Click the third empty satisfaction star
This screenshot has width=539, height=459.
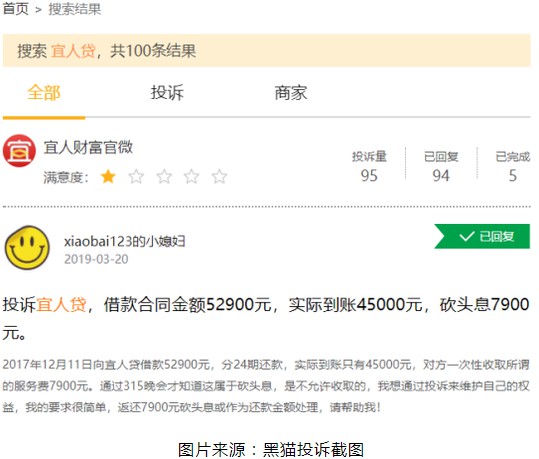164,177
